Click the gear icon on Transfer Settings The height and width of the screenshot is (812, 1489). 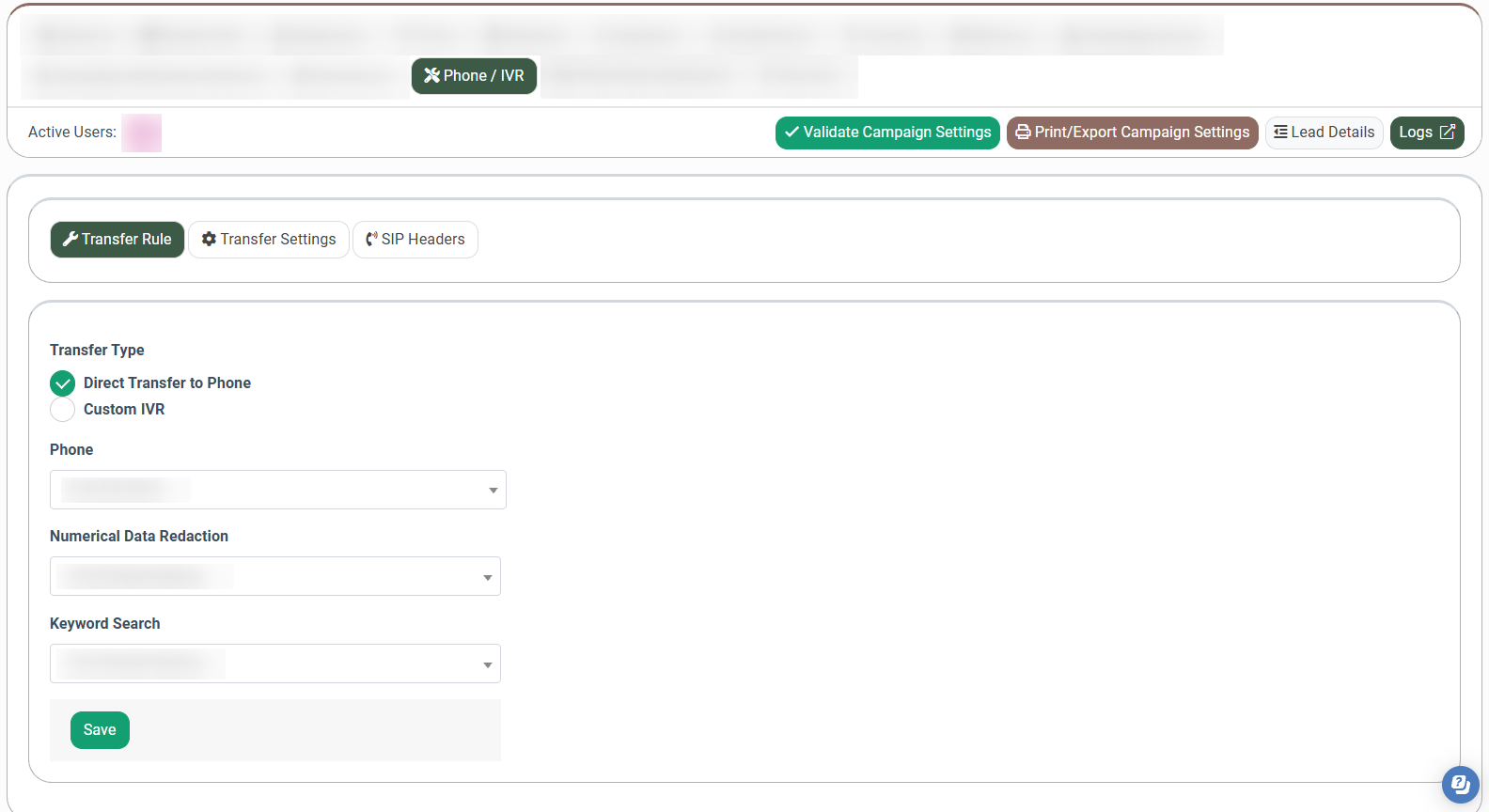209,240
